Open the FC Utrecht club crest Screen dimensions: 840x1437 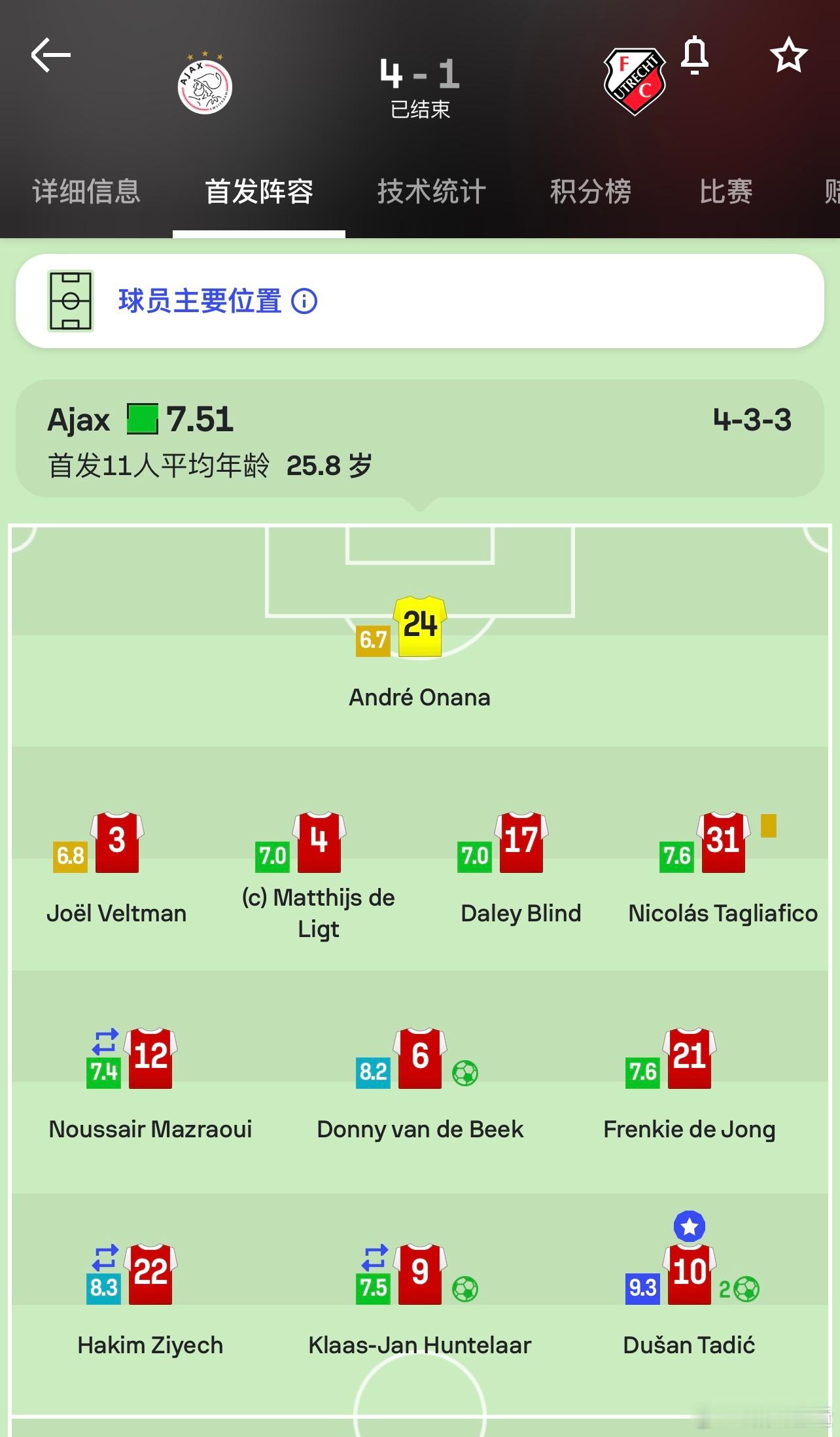634,81
